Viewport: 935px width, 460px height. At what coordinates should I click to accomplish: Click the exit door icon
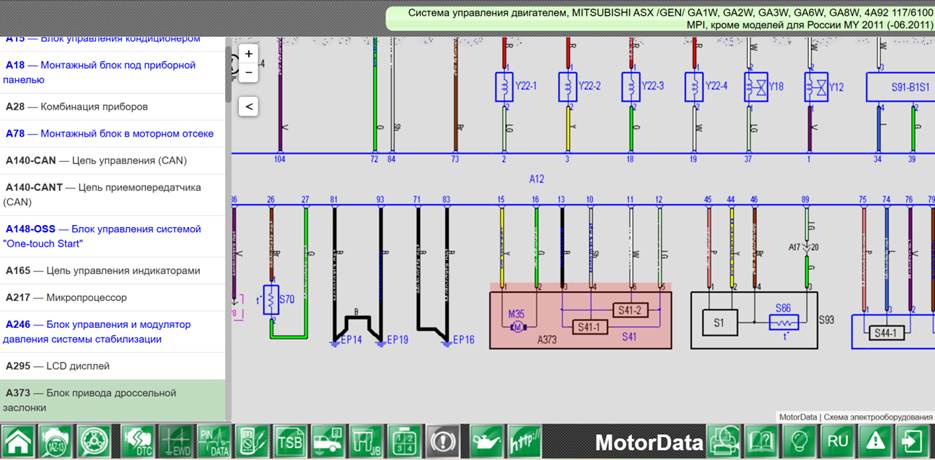click(x=913, y=442)
